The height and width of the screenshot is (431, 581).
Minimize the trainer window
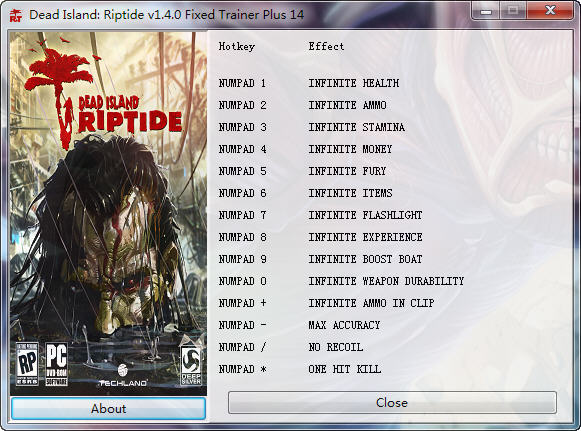pyautogui.click(x=485, y=11)
